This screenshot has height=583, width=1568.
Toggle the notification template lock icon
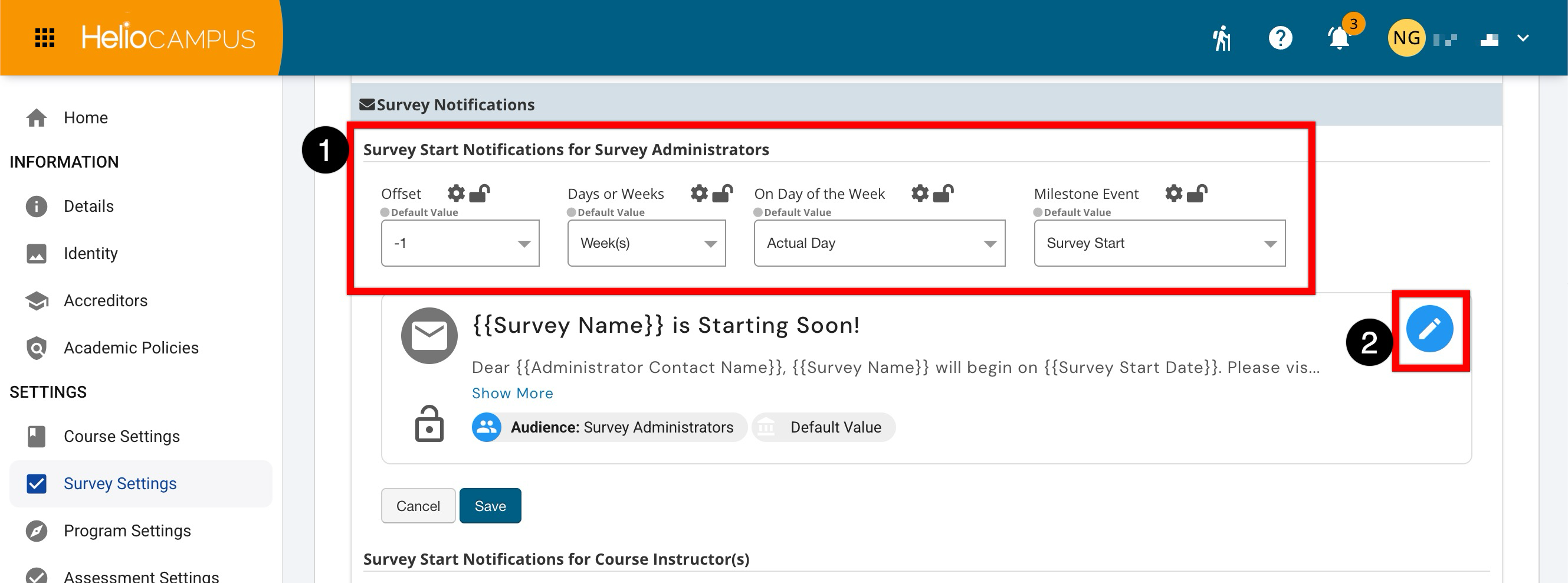tap(429, 424)
